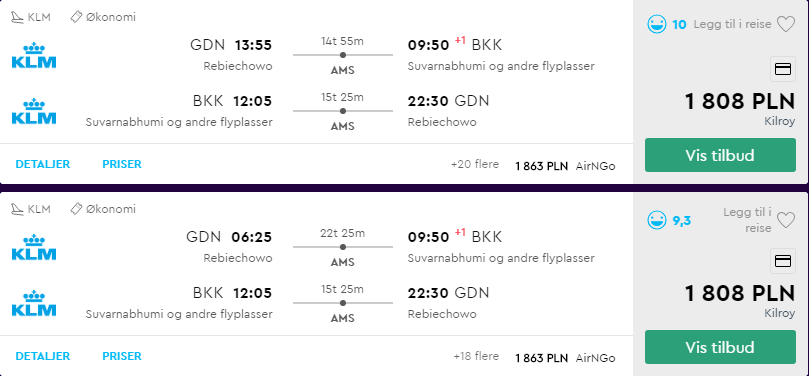Click the smiley rating 9,3 icon
Viewport: 809px width, 376px height.
(657, 221)
